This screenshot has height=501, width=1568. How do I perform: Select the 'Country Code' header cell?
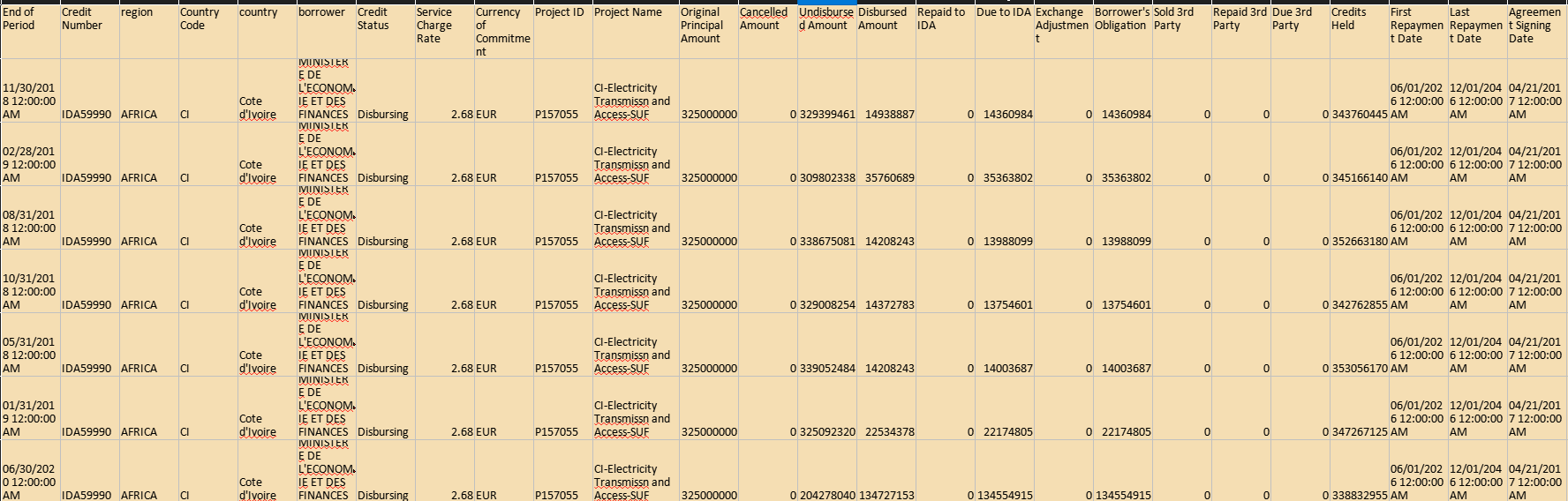tap(207, 32)
